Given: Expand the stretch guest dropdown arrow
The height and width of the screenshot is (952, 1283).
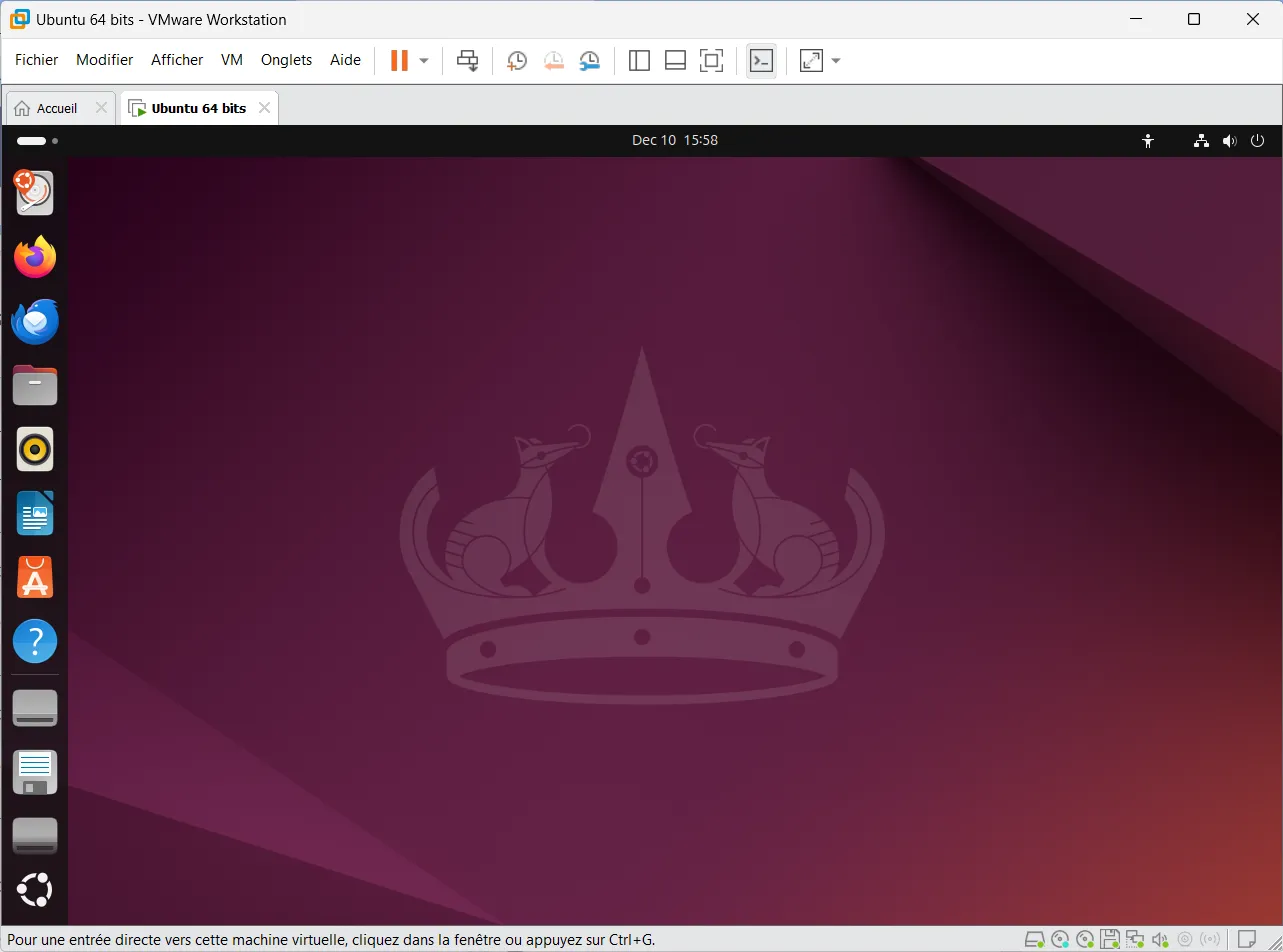Looking at the screenshot, I should [x=836, y=61].
